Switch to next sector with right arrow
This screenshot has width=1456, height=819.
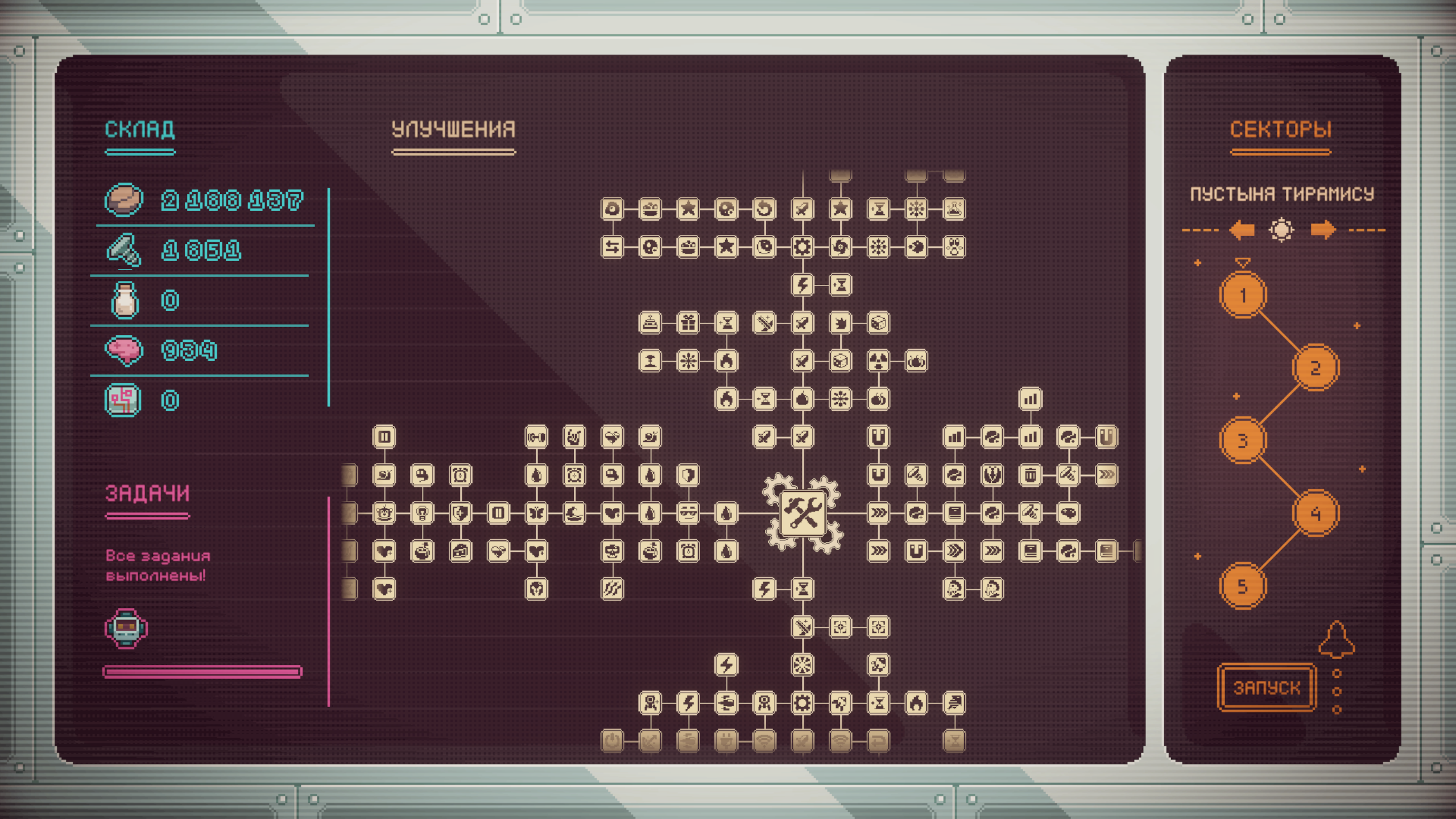tap(1323, 230)
